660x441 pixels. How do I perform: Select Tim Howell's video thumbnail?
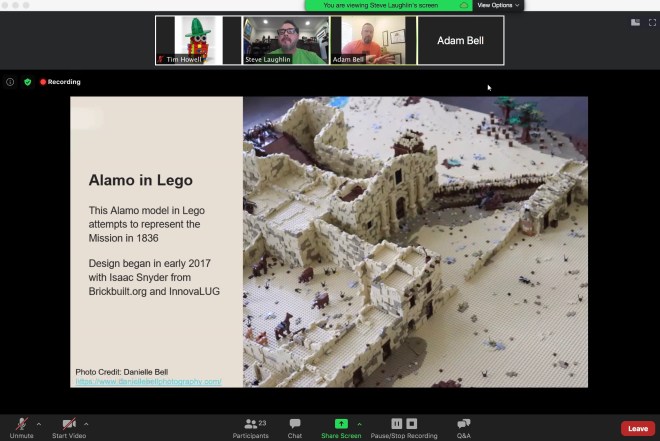click(x=197, y=40)
